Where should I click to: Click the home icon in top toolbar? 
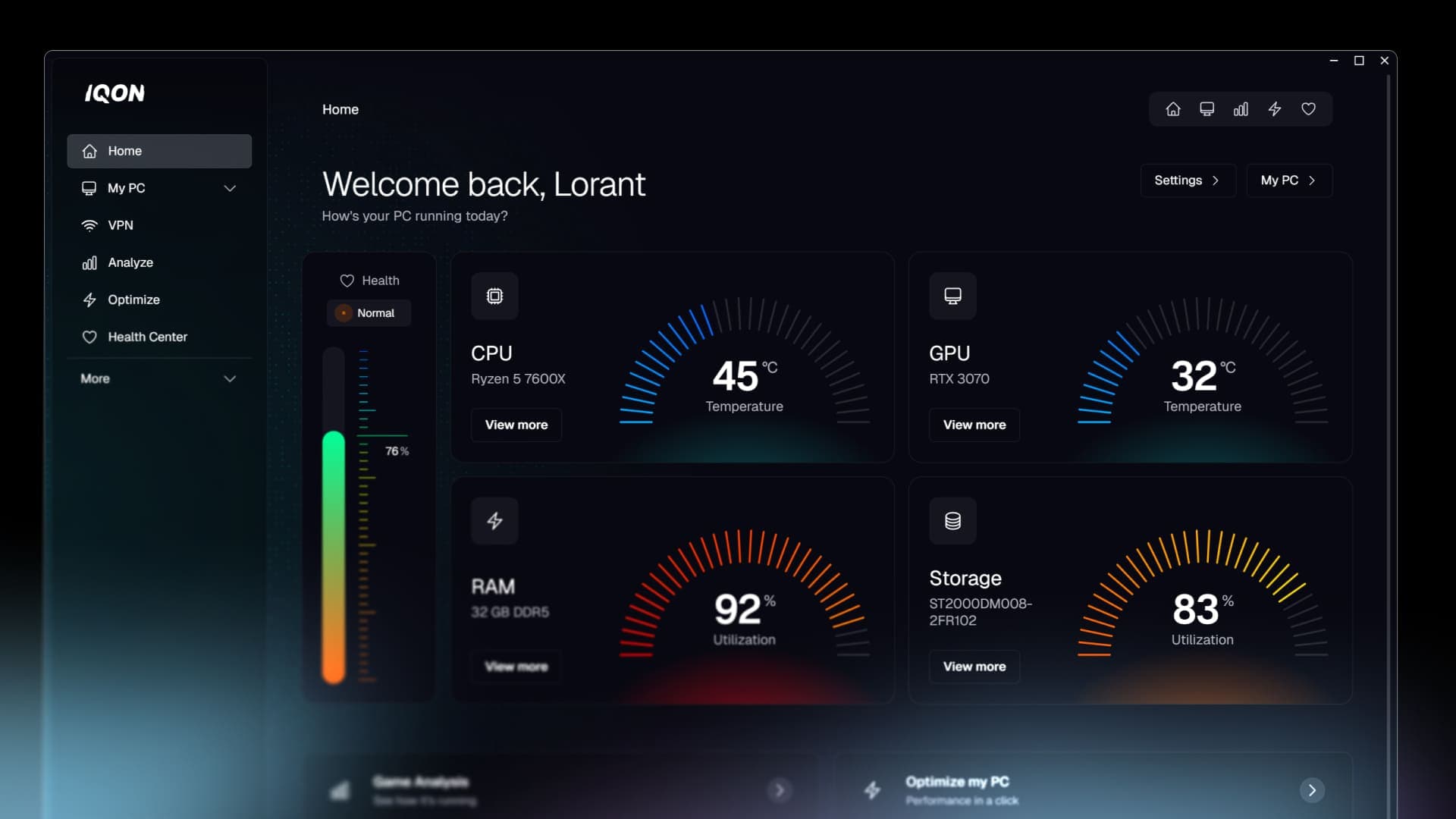(x=1173, y=109)
